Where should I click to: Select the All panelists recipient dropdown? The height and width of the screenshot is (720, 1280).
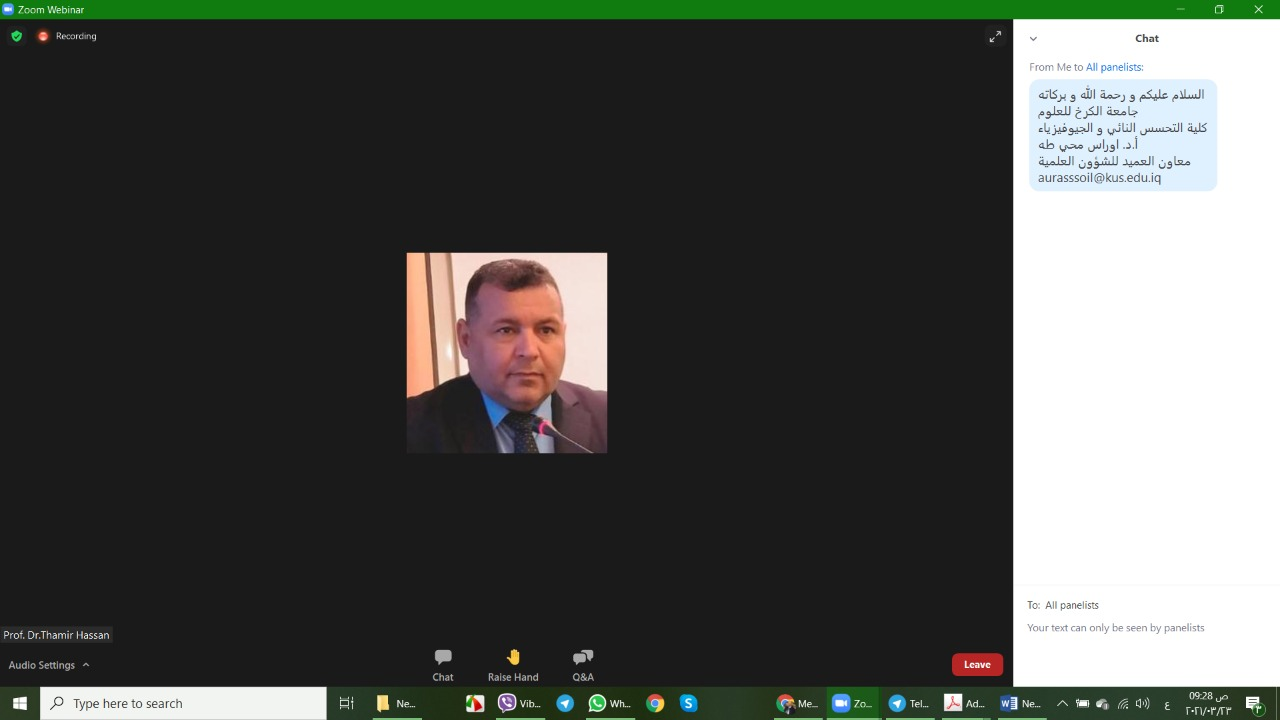coord(1071,605)
